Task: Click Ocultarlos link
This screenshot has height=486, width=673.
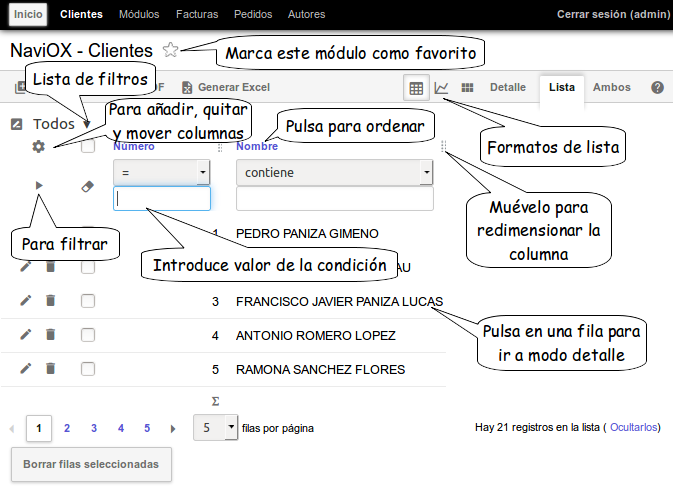Action: pos(634,427)
